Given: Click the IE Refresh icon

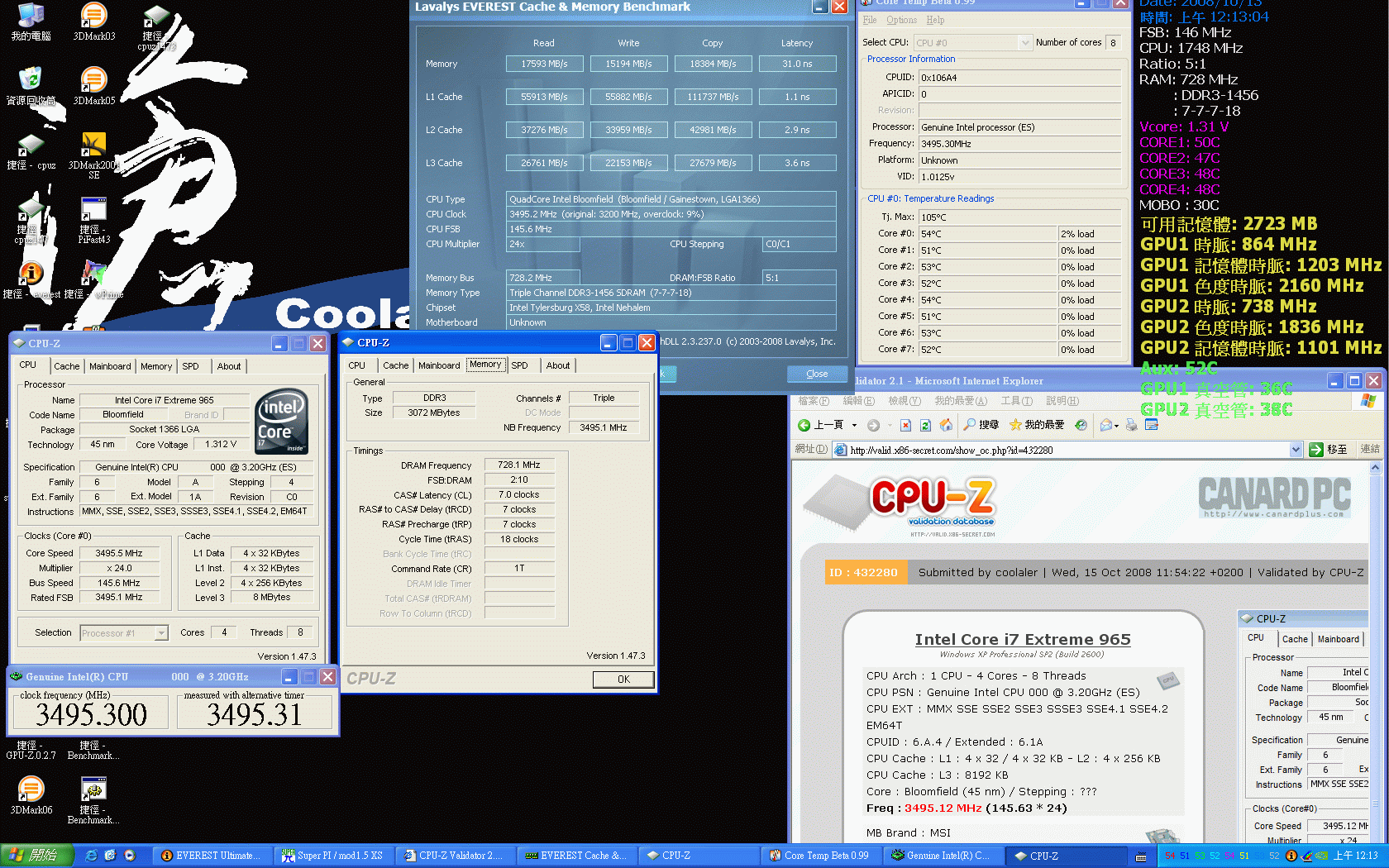Looking at the screenshot, I should pyautogui.click(x=925, y=425).
